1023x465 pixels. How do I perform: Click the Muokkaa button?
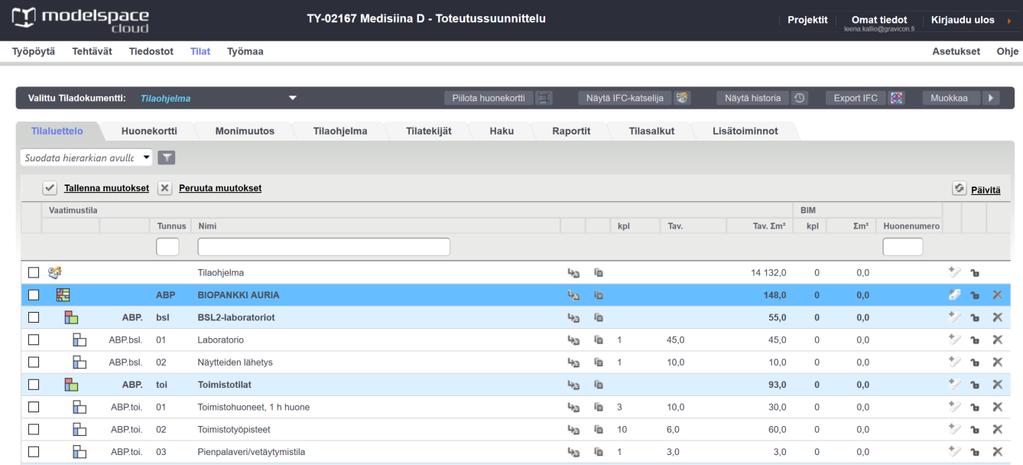click(952, 98)
